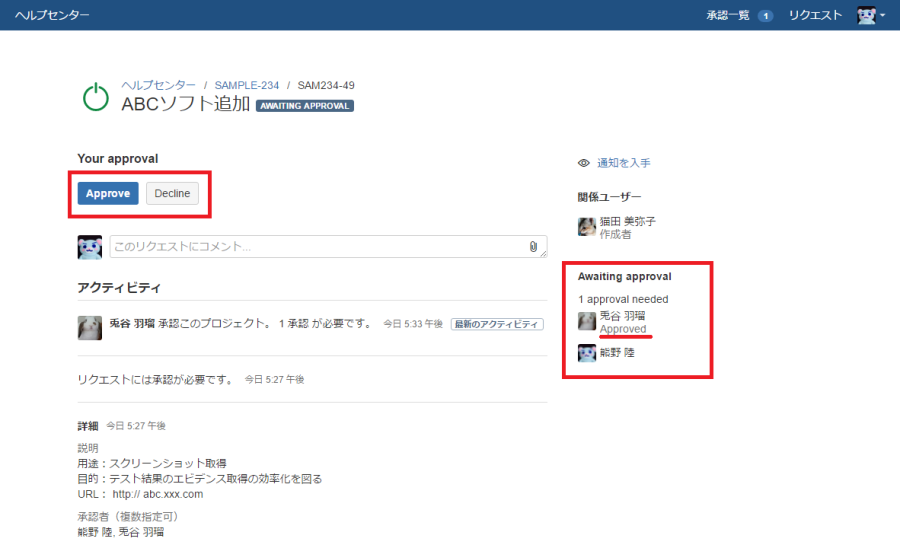Expand the profile dropdown arrow
The image size is (900, 548).
pos(883,16)
